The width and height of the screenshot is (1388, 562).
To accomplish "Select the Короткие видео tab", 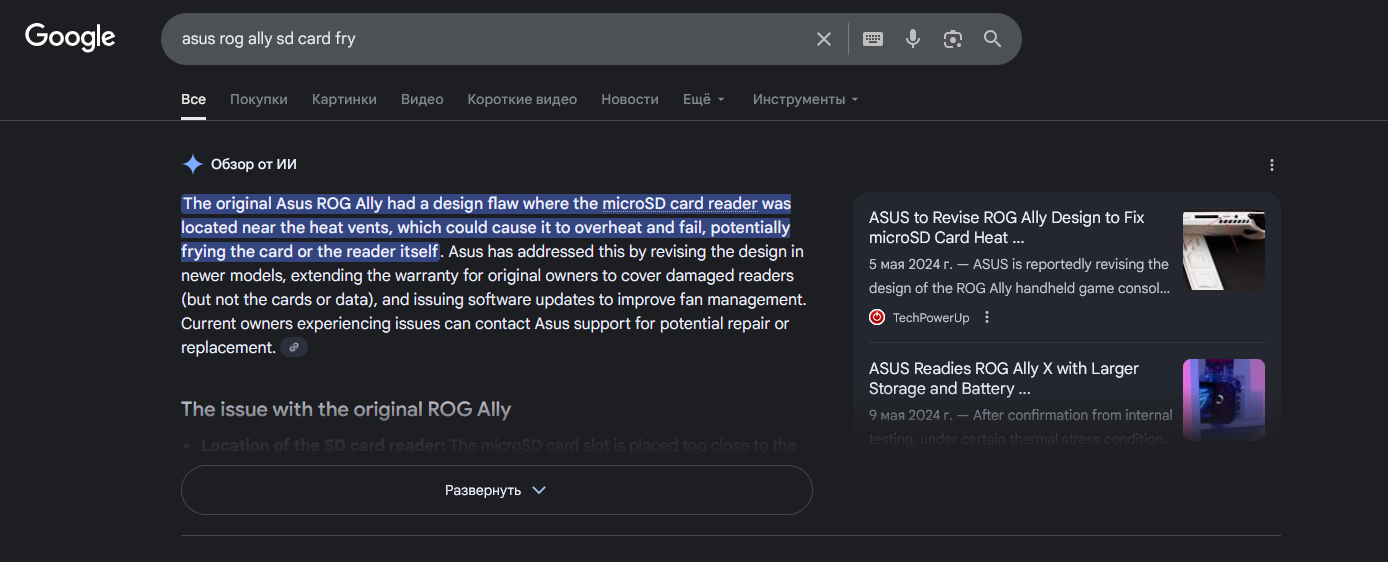I will pyautogui.click(x=522, y=99).
